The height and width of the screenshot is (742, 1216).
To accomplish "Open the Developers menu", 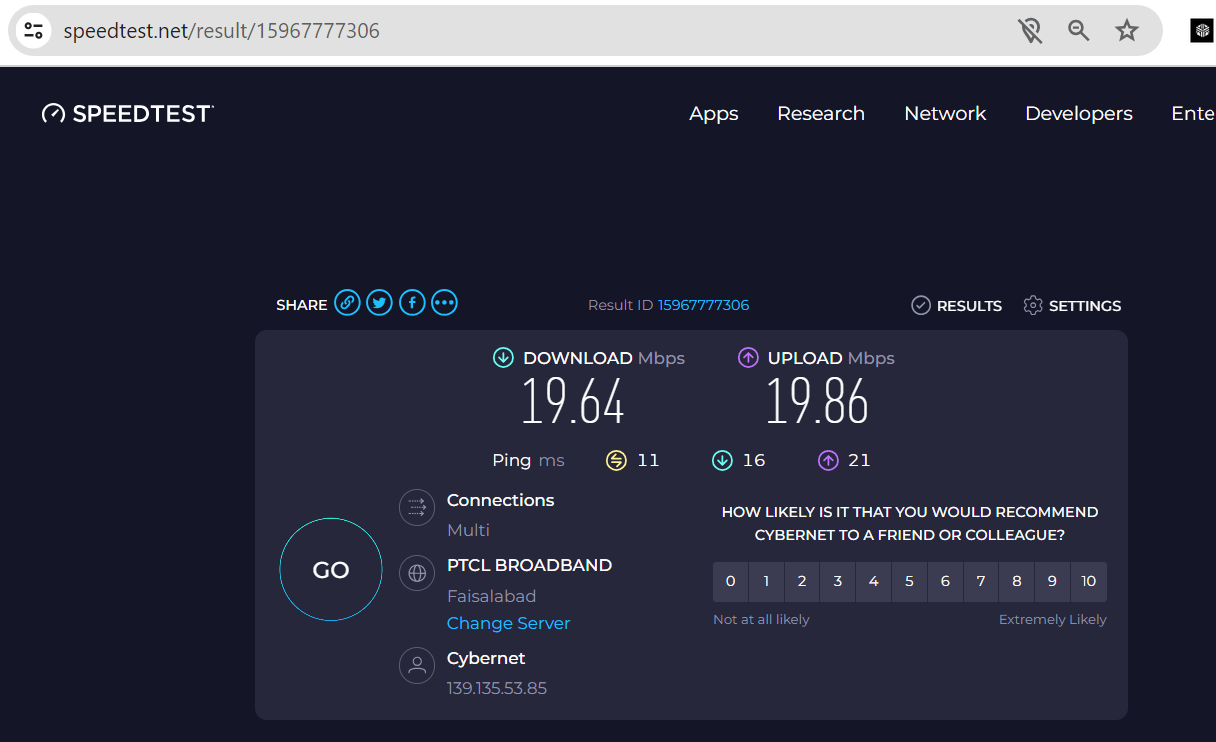I will [1079, 114].
